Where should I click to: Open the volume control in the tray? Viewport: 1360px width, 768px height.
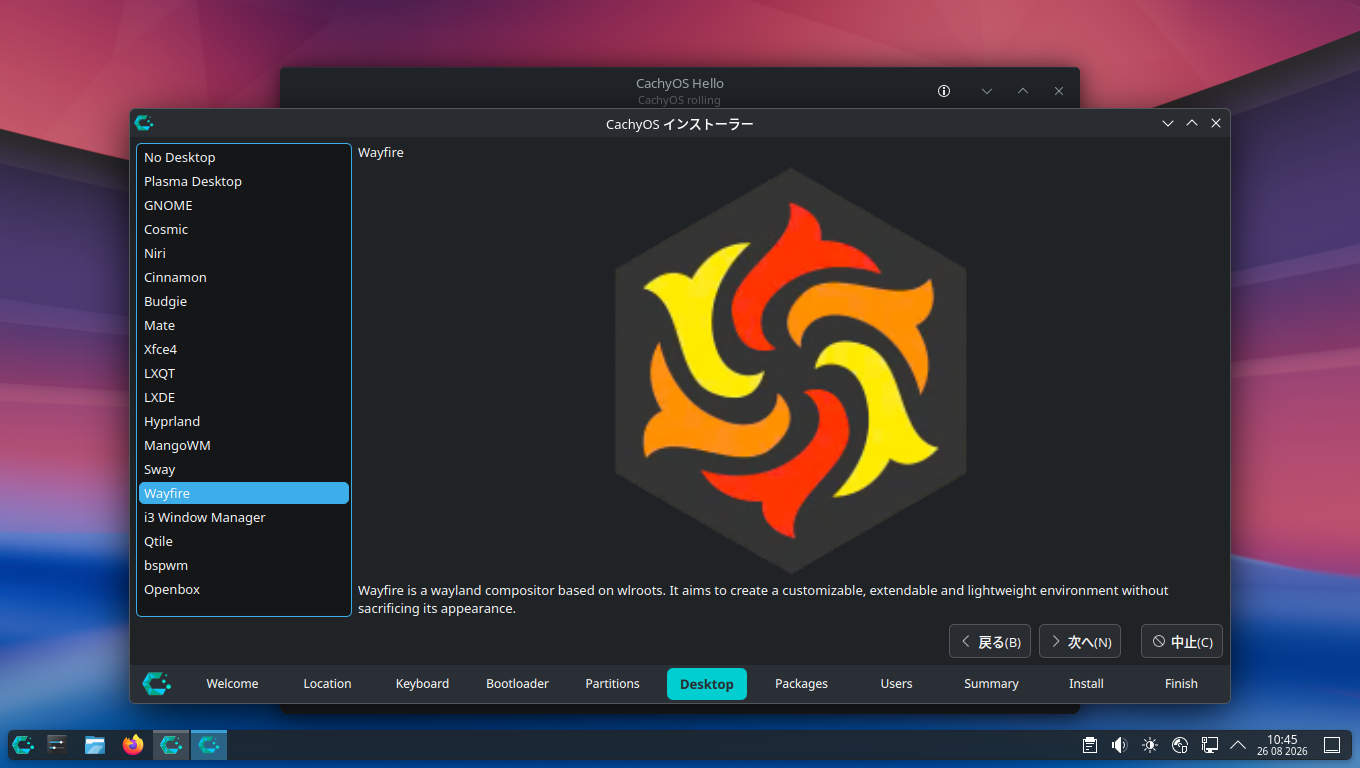coord(1120,745)
